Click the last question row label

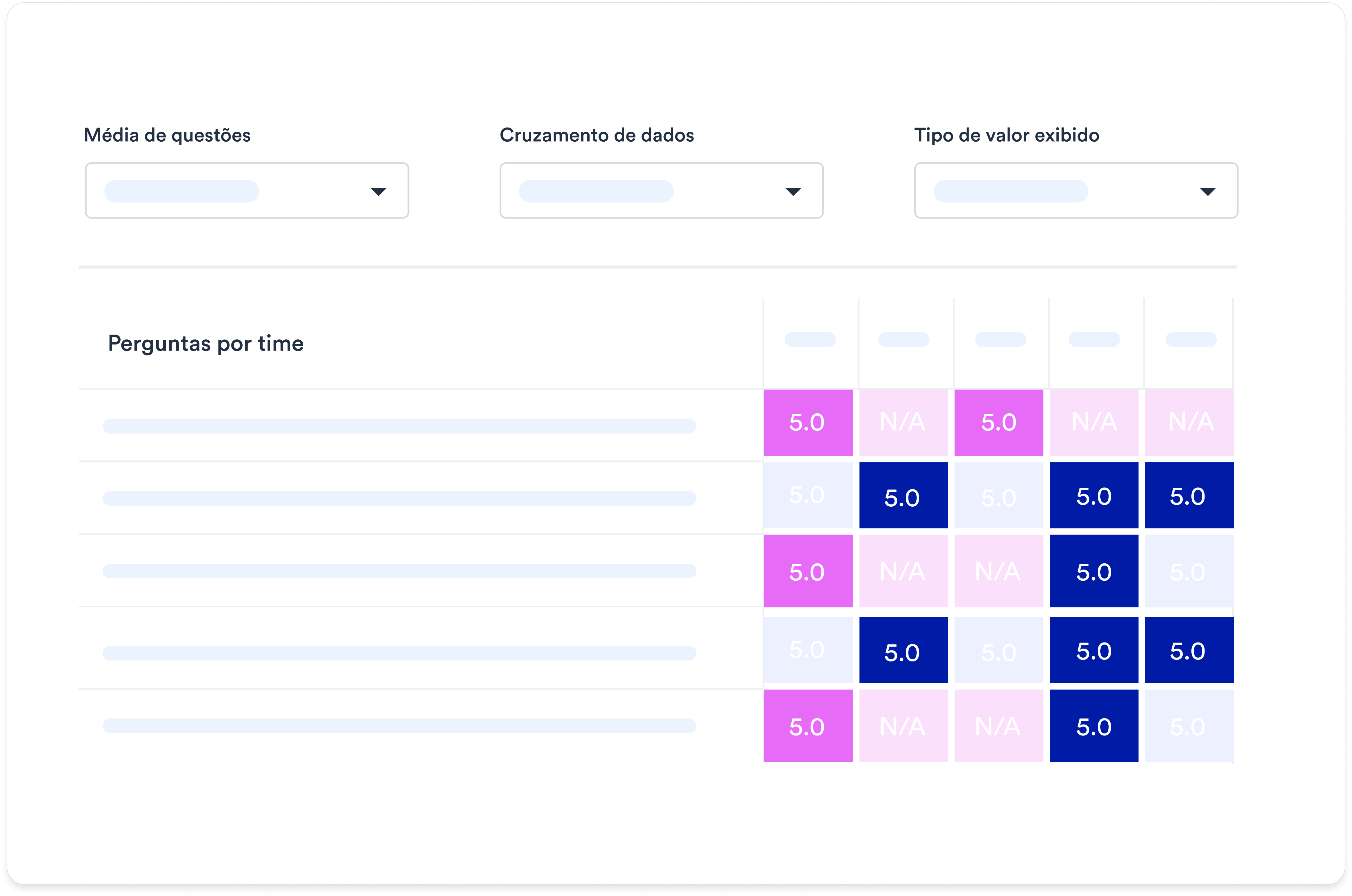click(399, 726)
